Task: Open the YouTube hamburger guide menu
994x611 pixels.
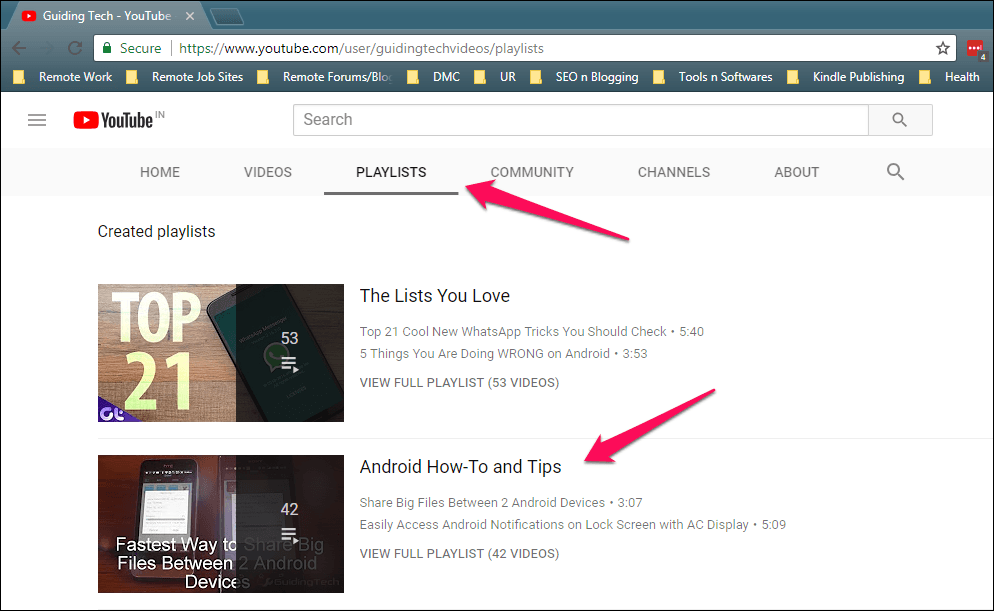Action: pos(37,120)
